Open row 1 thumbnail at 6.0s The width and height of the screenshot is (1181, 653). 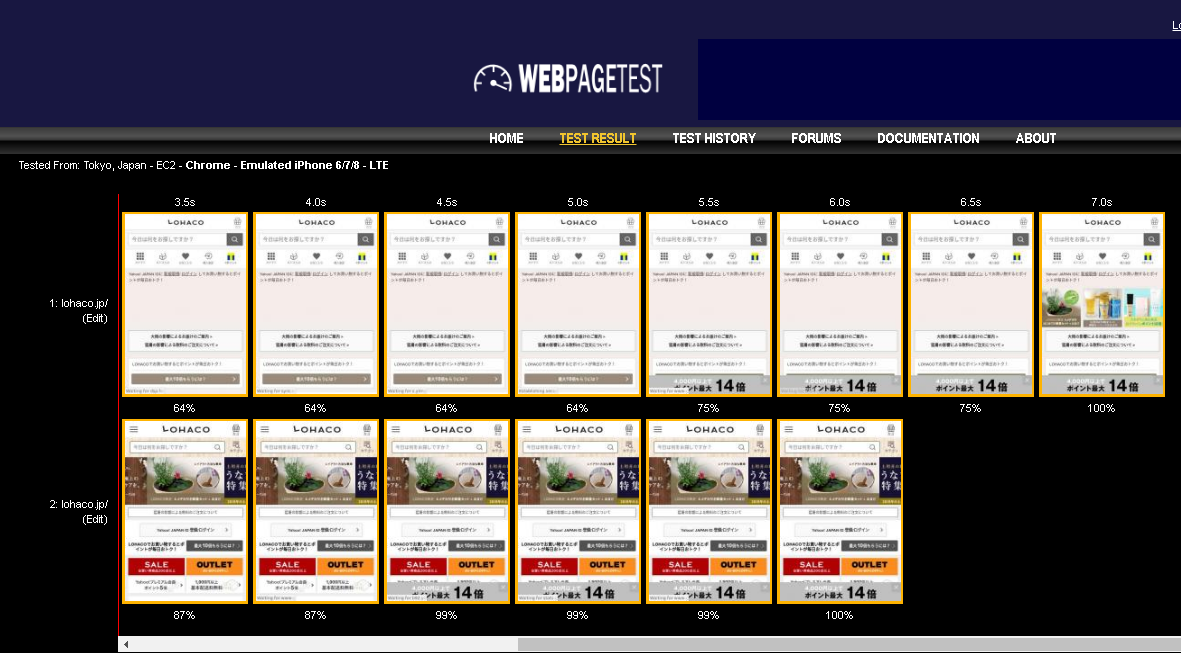840,304
